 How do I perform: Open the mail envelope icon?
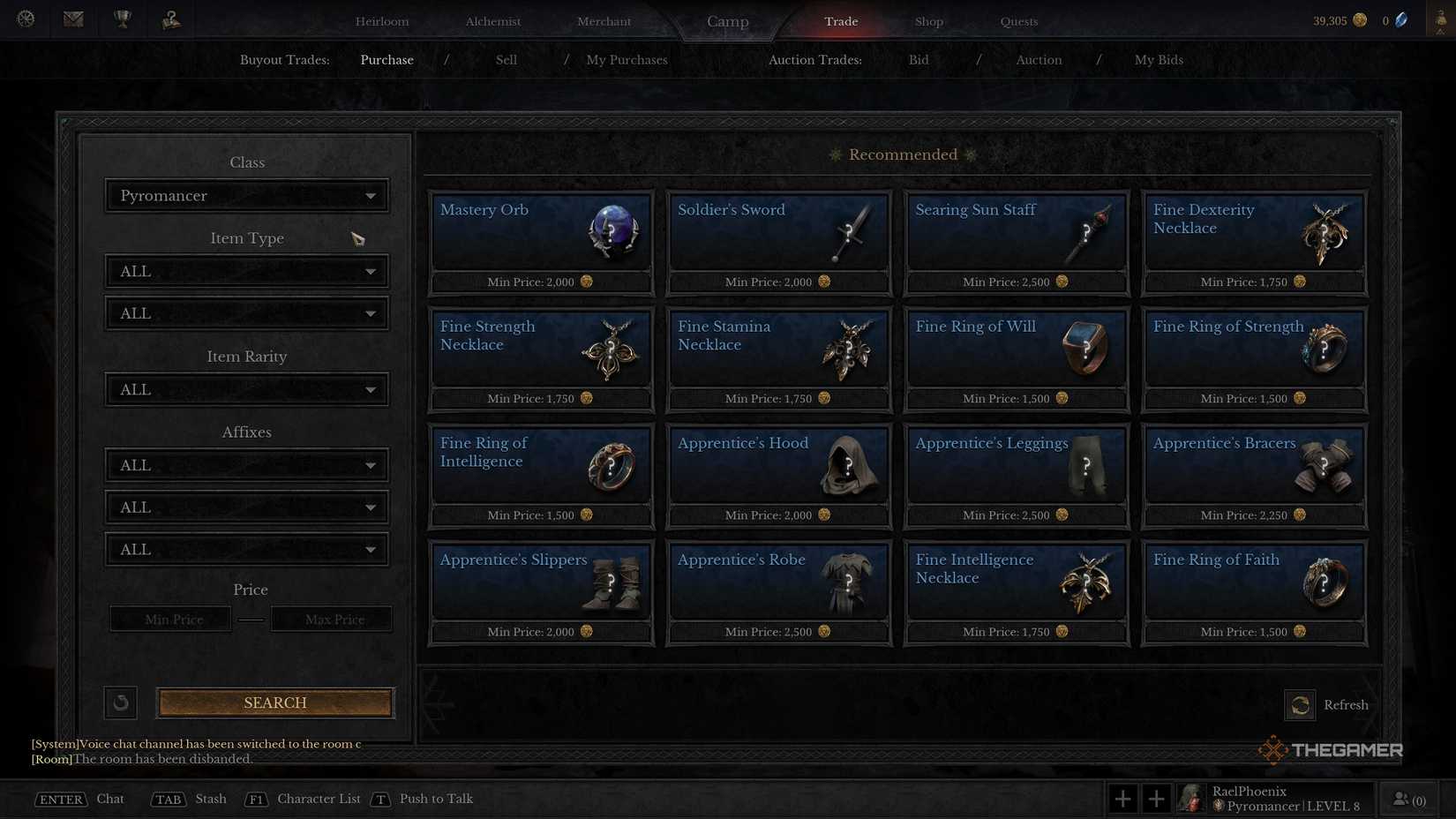[73, 19]
